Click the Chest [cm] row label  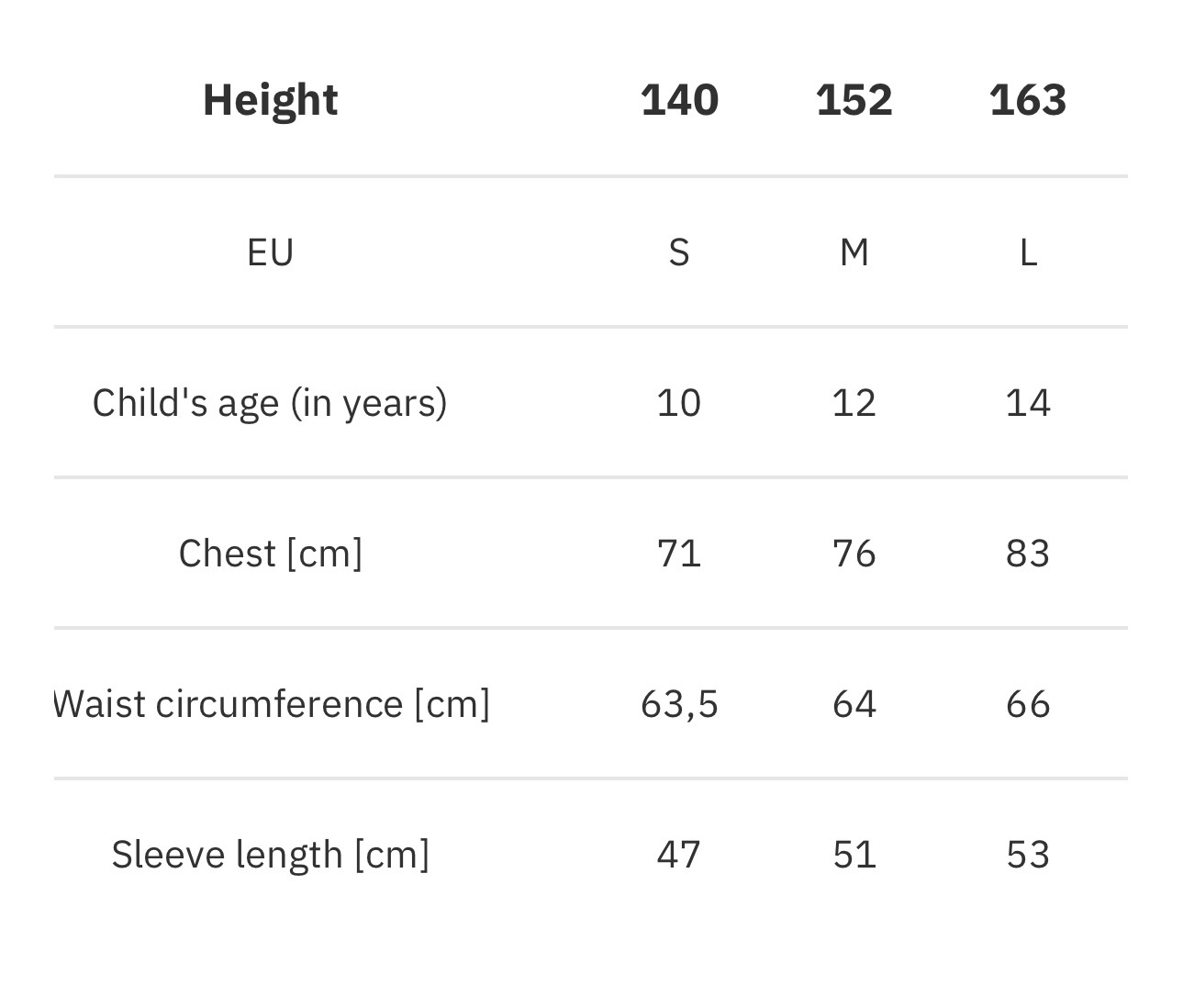270,554
